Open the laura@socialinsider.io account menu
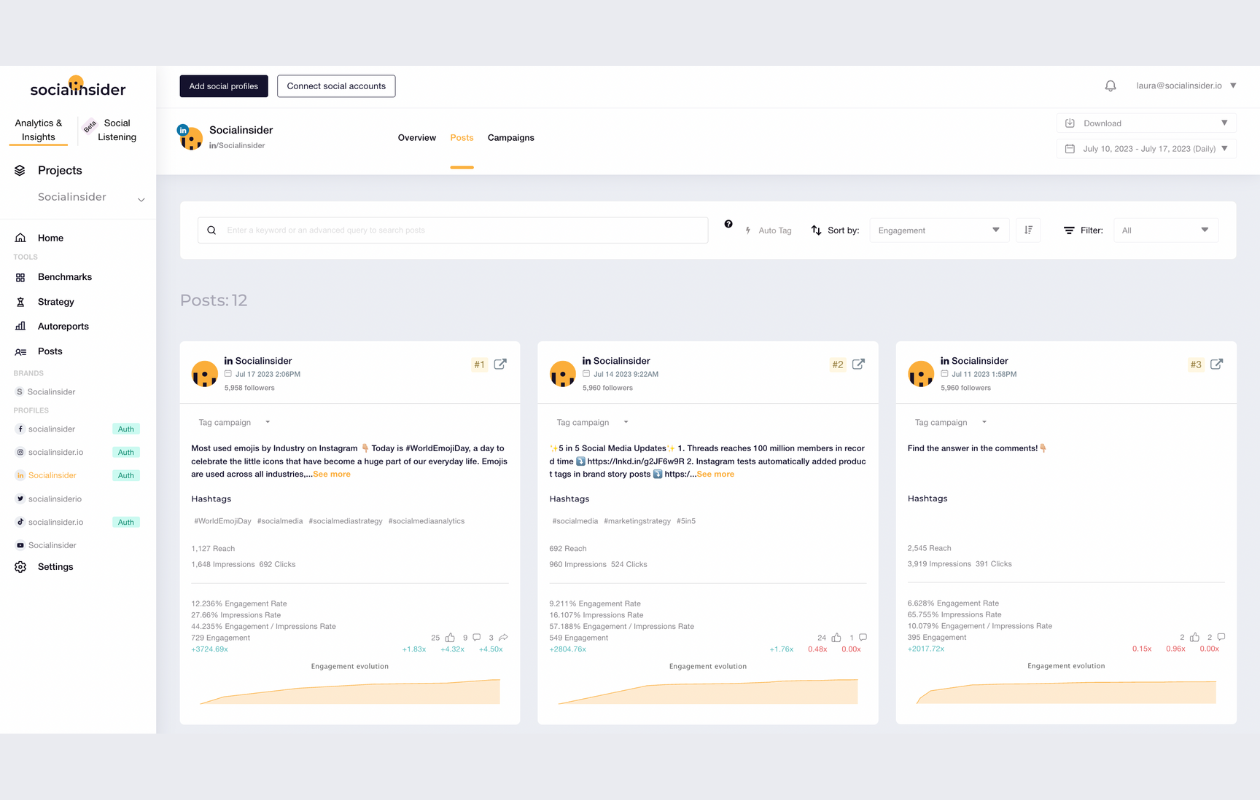Screen dimensions: 1260x800 pyautogui.click(x=1186, y=86)
